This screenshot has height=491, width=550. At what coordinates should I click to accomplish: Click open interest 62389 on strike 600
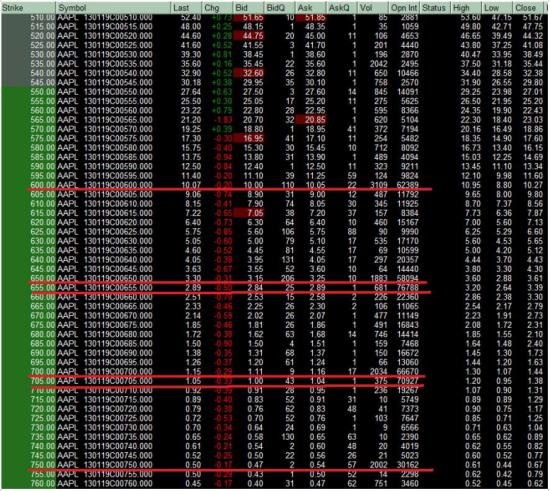tap(407, 185)
